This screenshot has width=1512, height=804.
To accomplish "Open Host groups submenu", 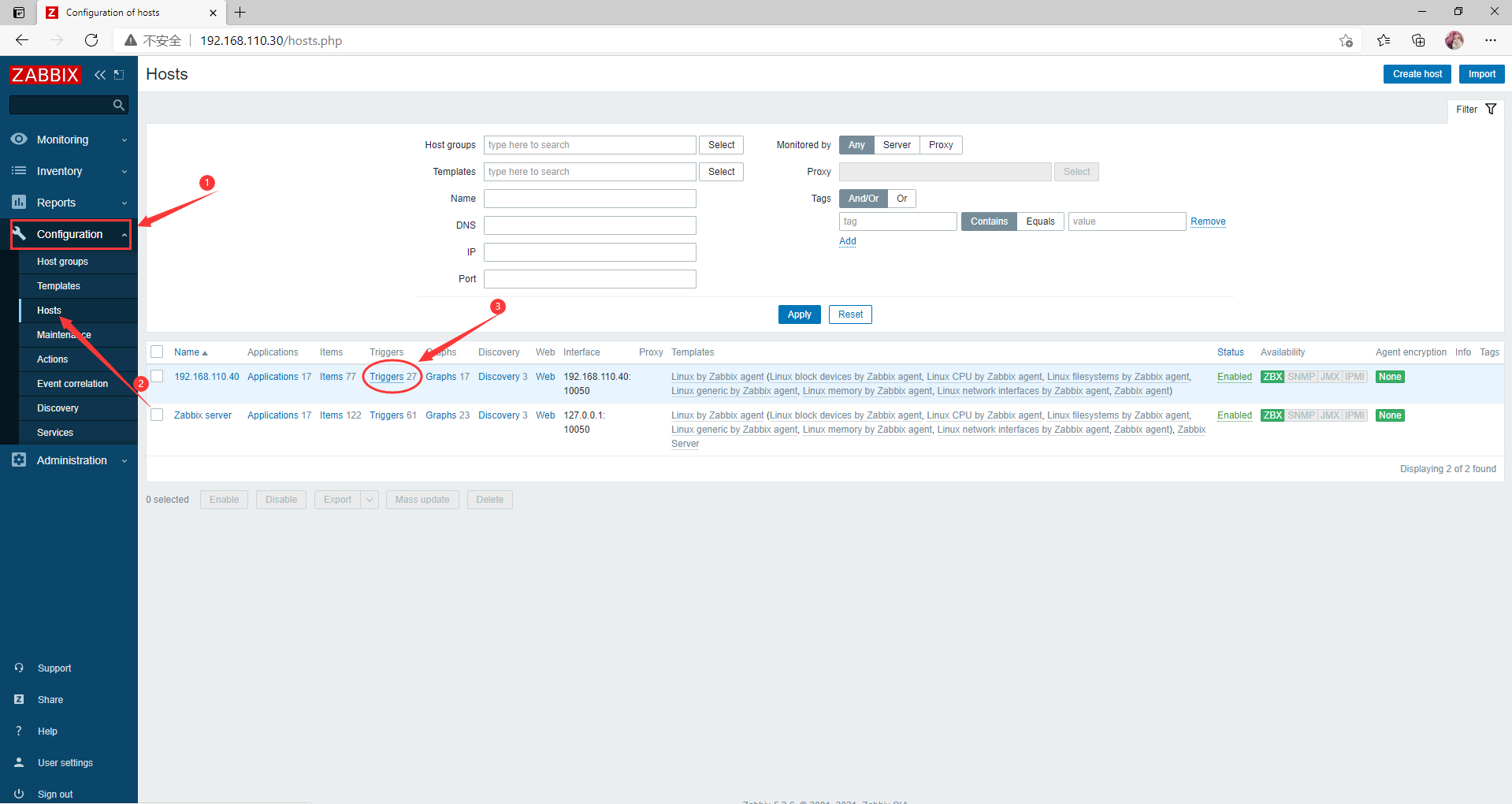I will pyautogui.click(x=62, y=262).
